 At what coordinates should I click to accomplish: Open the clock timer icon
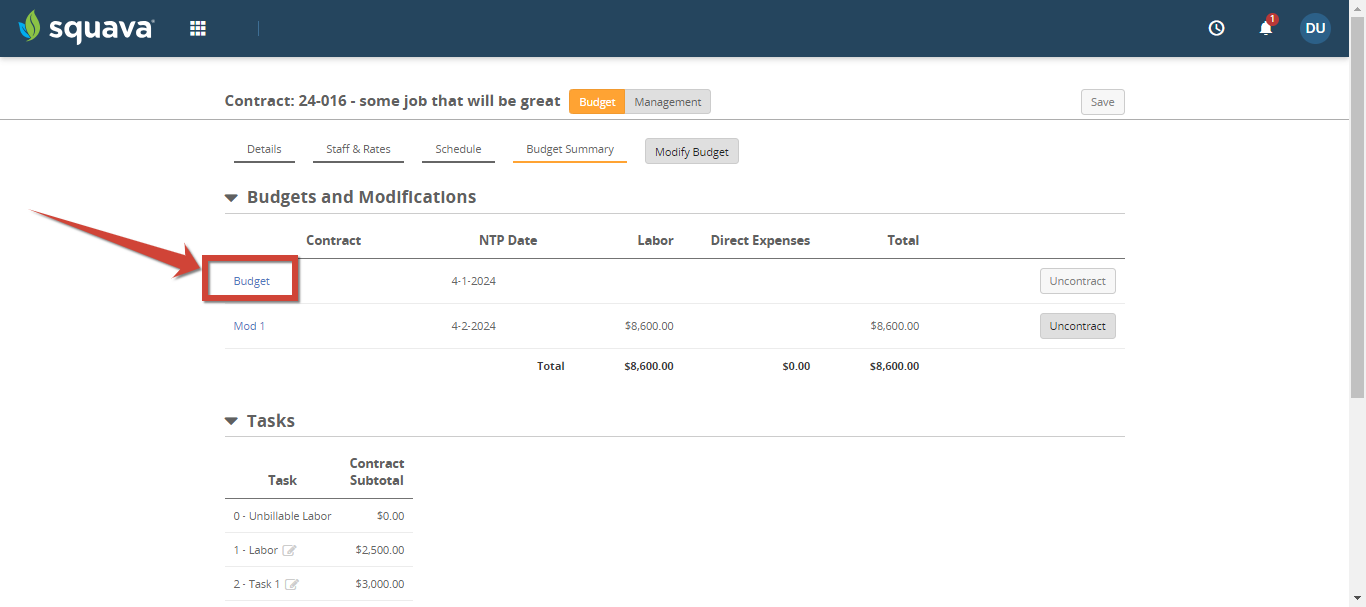coord(1217,28)
